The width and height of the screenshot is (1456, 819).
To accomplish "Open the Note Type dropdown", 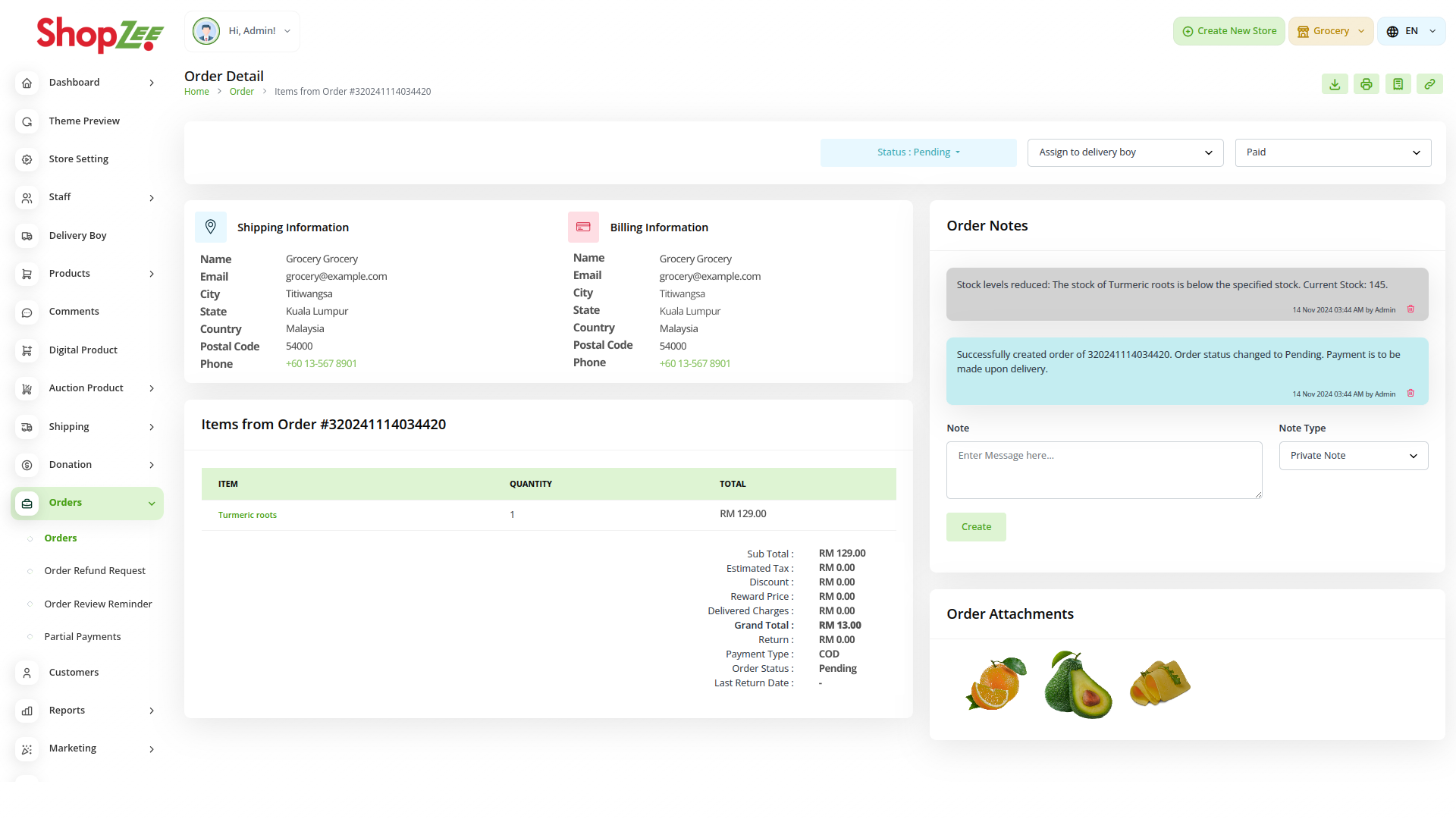I will [1353, 456].
